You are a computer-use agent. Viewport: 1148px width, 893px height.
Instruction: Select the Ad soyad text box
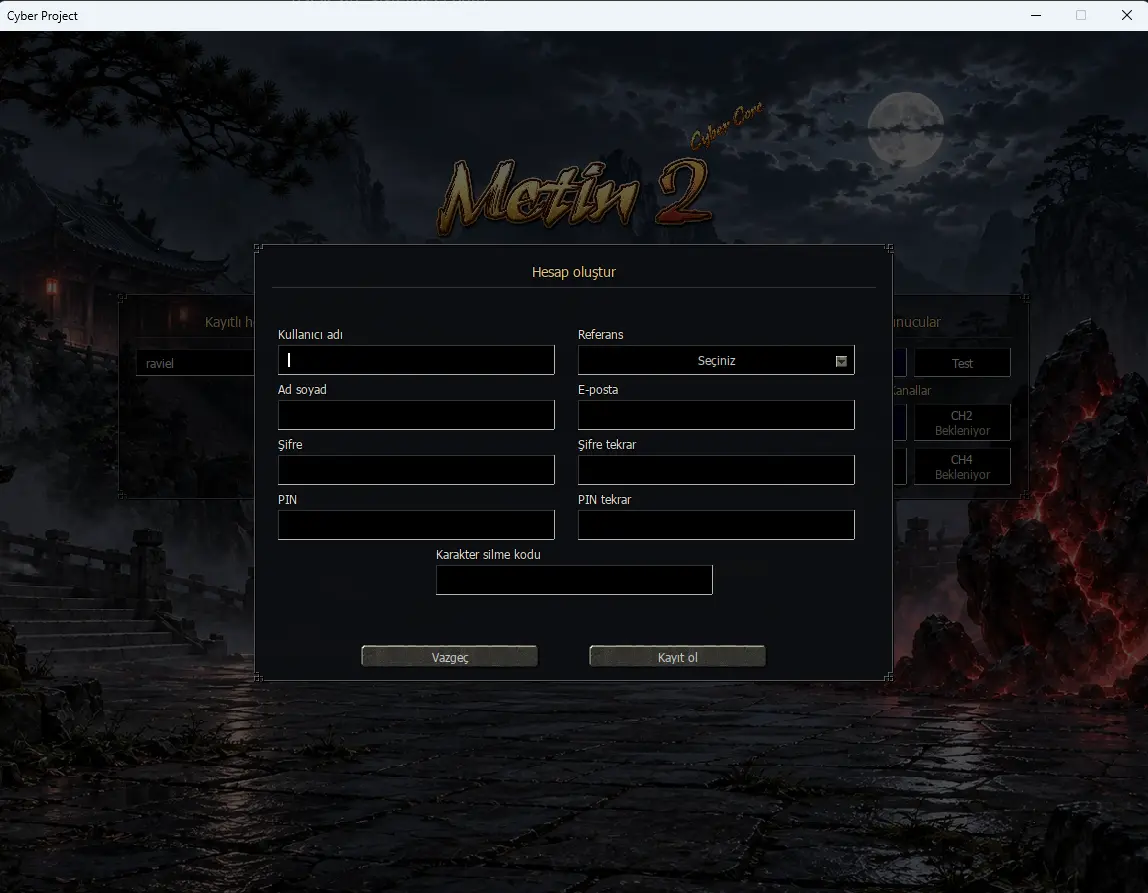[x=416, y=415]
